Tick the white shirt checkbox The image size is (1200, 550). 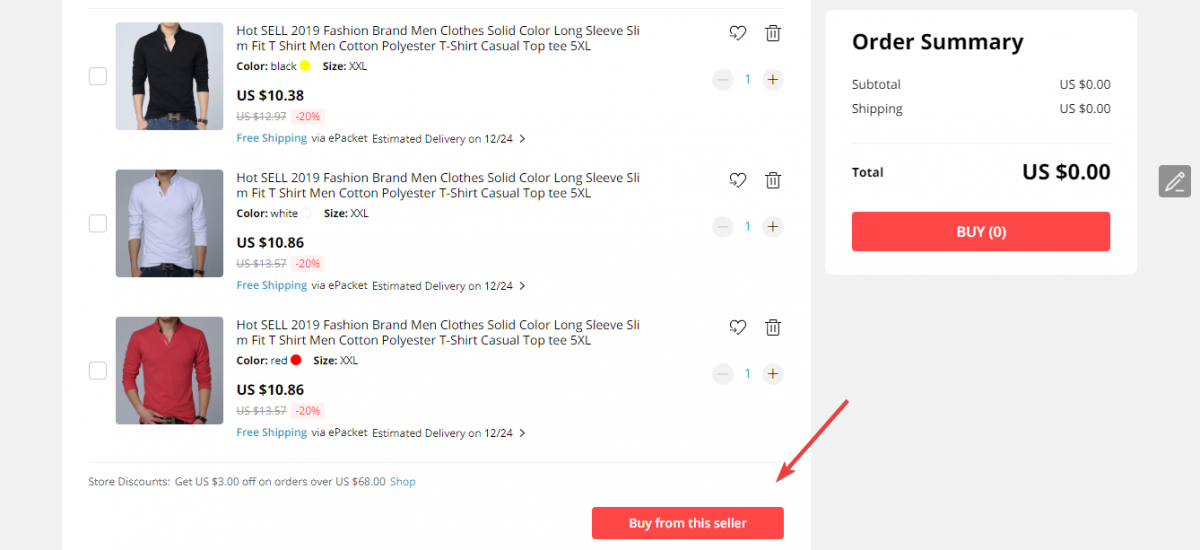pos(98,223)
